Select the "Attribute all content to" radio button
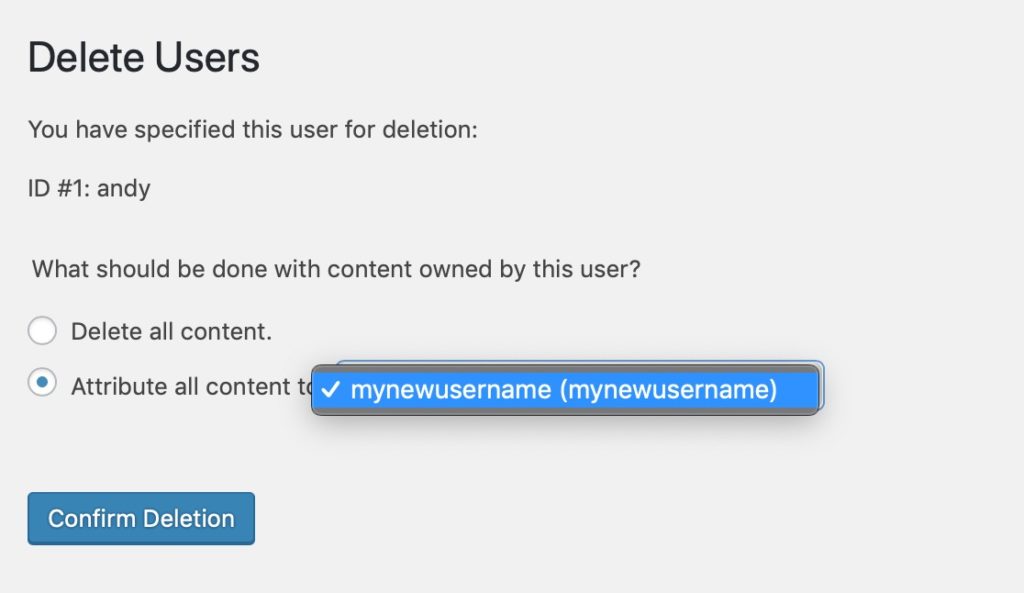This screenshot has height=593, width=1024. point(42,384)
